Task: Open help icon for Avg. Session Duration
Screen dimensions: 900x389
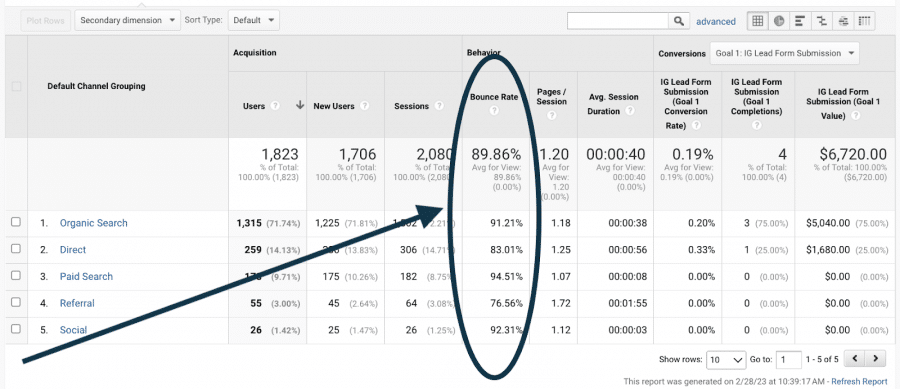Action: 630,111
